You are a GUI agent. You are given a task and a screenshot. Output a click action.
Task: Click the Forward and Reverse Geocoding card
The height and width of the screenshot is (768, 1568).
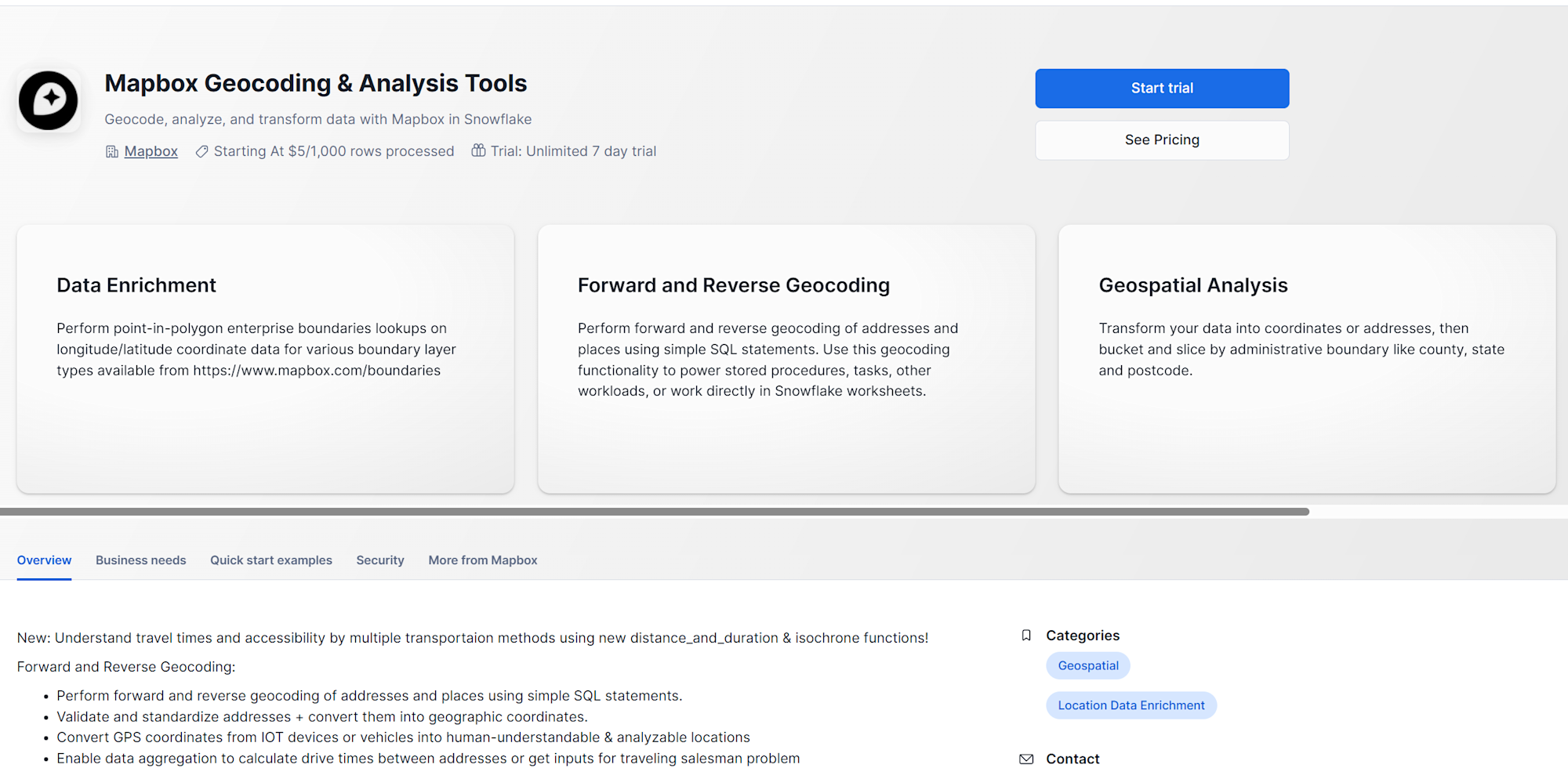[x=786, y=359]
